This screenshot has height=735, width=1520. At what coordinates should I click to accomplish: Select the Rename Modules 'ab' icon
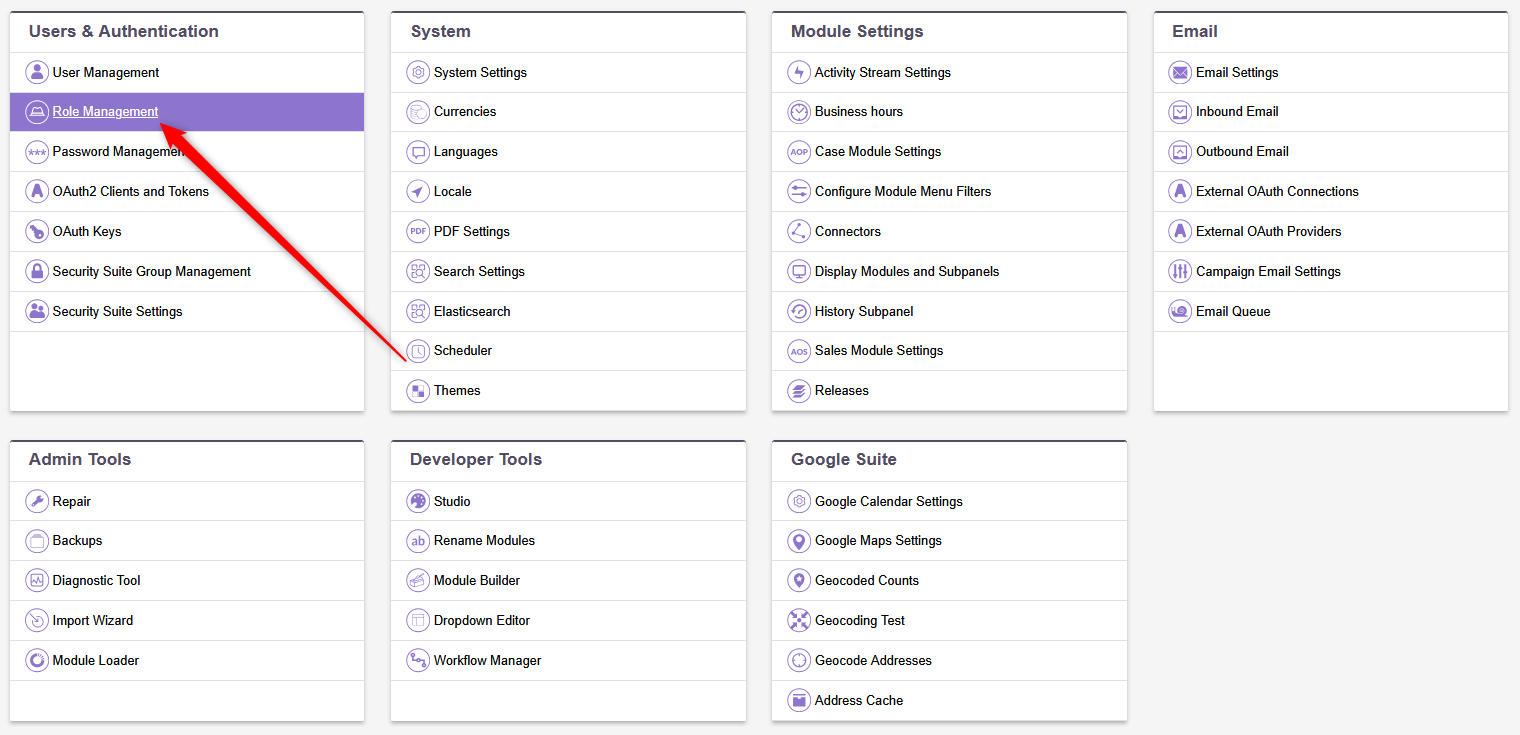point(418,541)
